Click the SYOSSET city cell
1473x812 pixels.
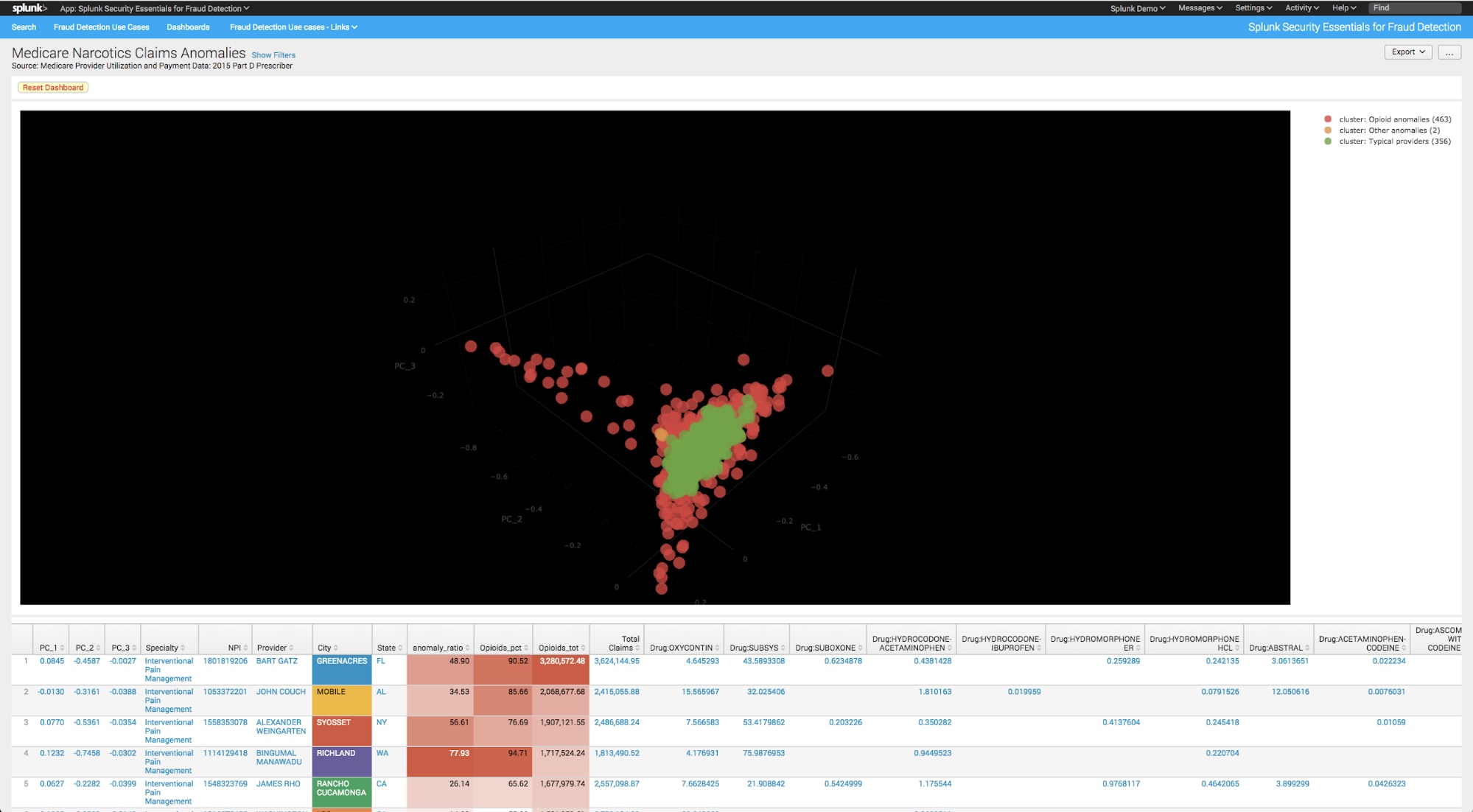point(342,732)
